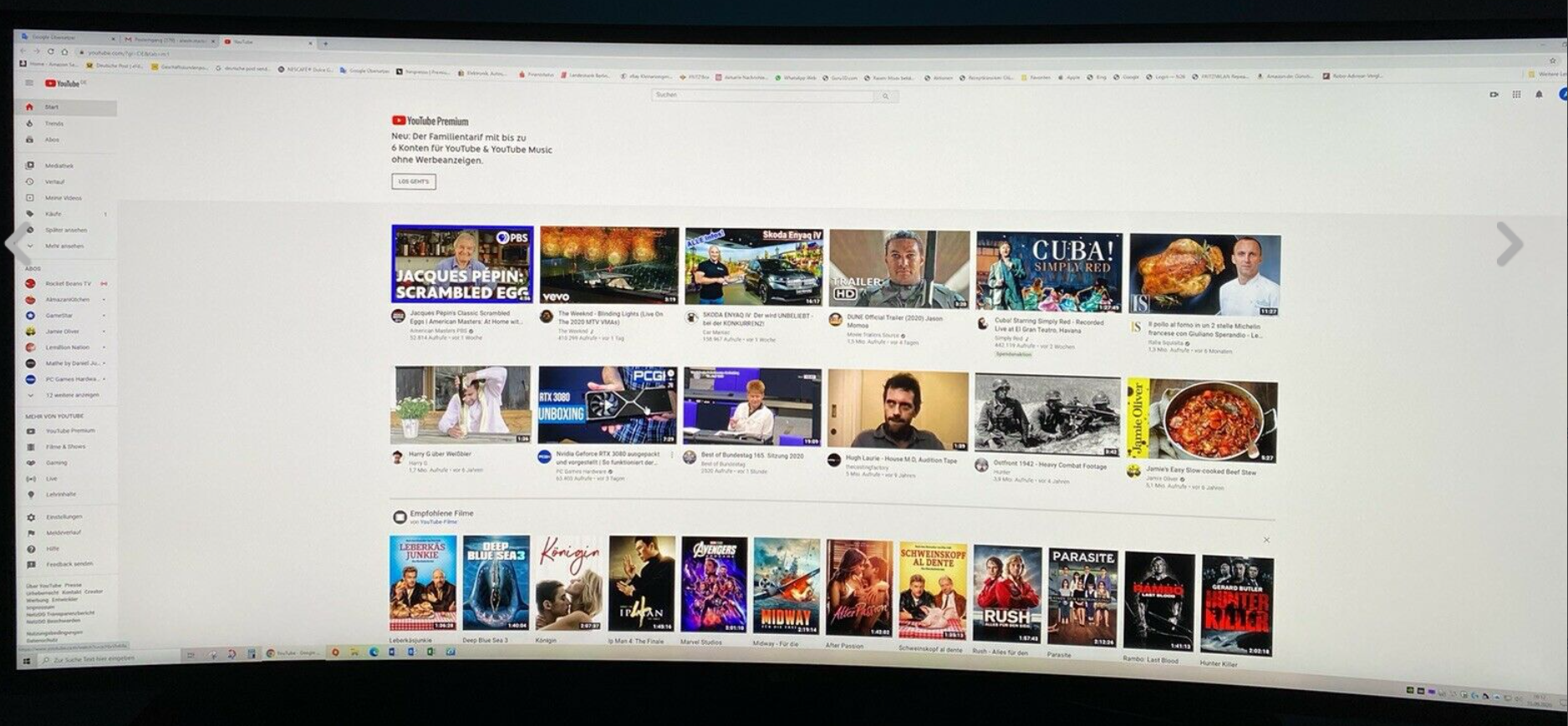The width and height of the screenshot is (1568, 726).
Task: Switch to the Posteingang Gmail tab
Action: pyautogui.click(x=169, y=40)
